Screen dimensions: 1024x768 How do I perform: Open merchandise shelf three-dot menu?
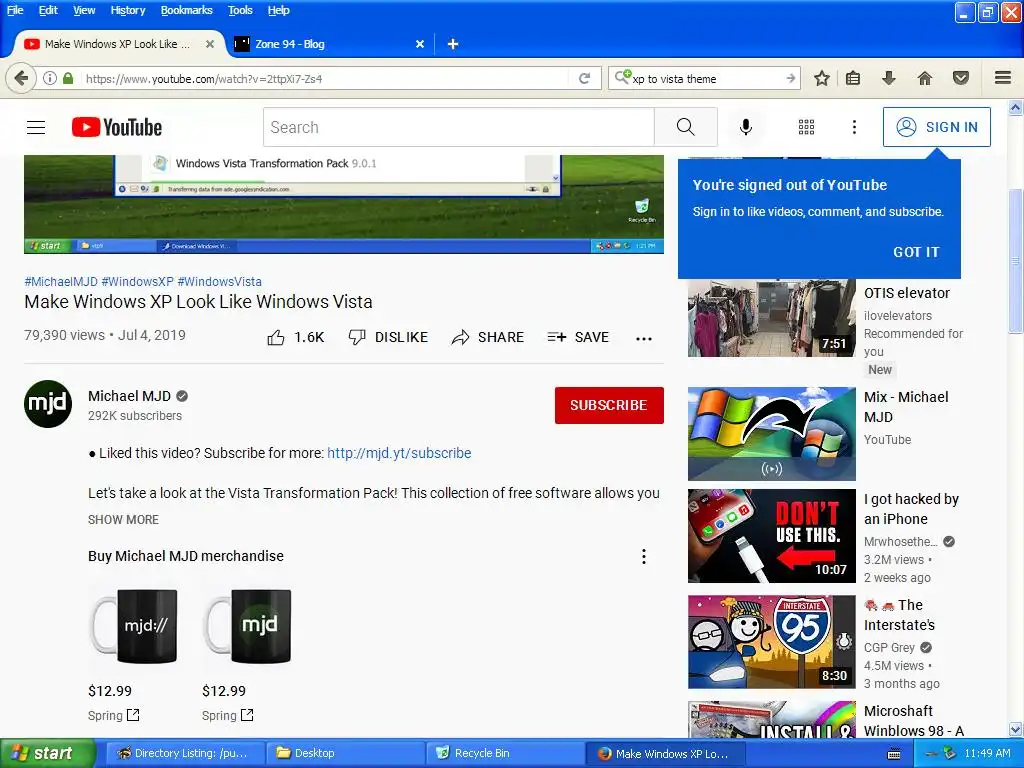[x=644, y=556]
